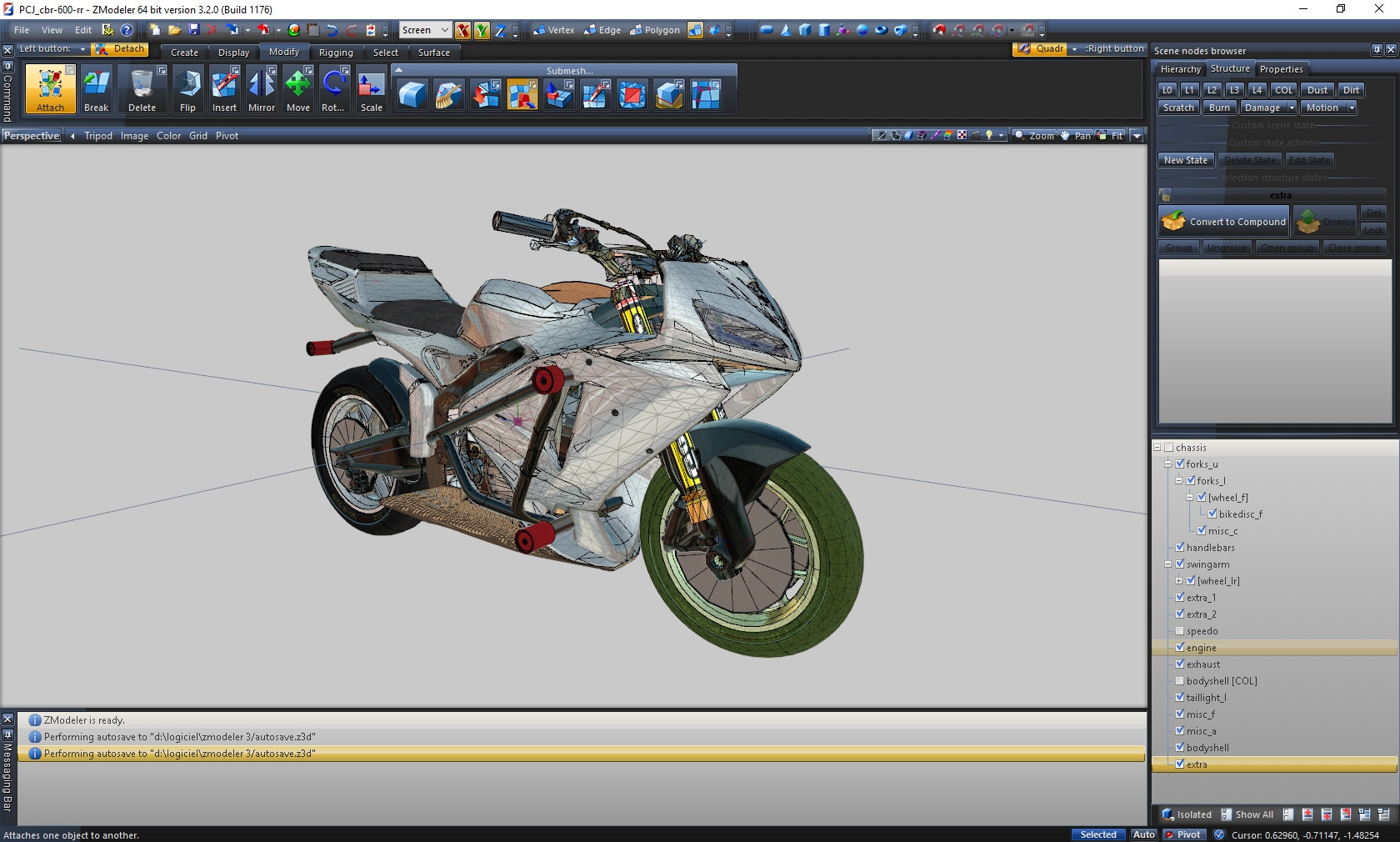
Task: Select the handlebars tree node
Action: click(x=1210, y=548)
